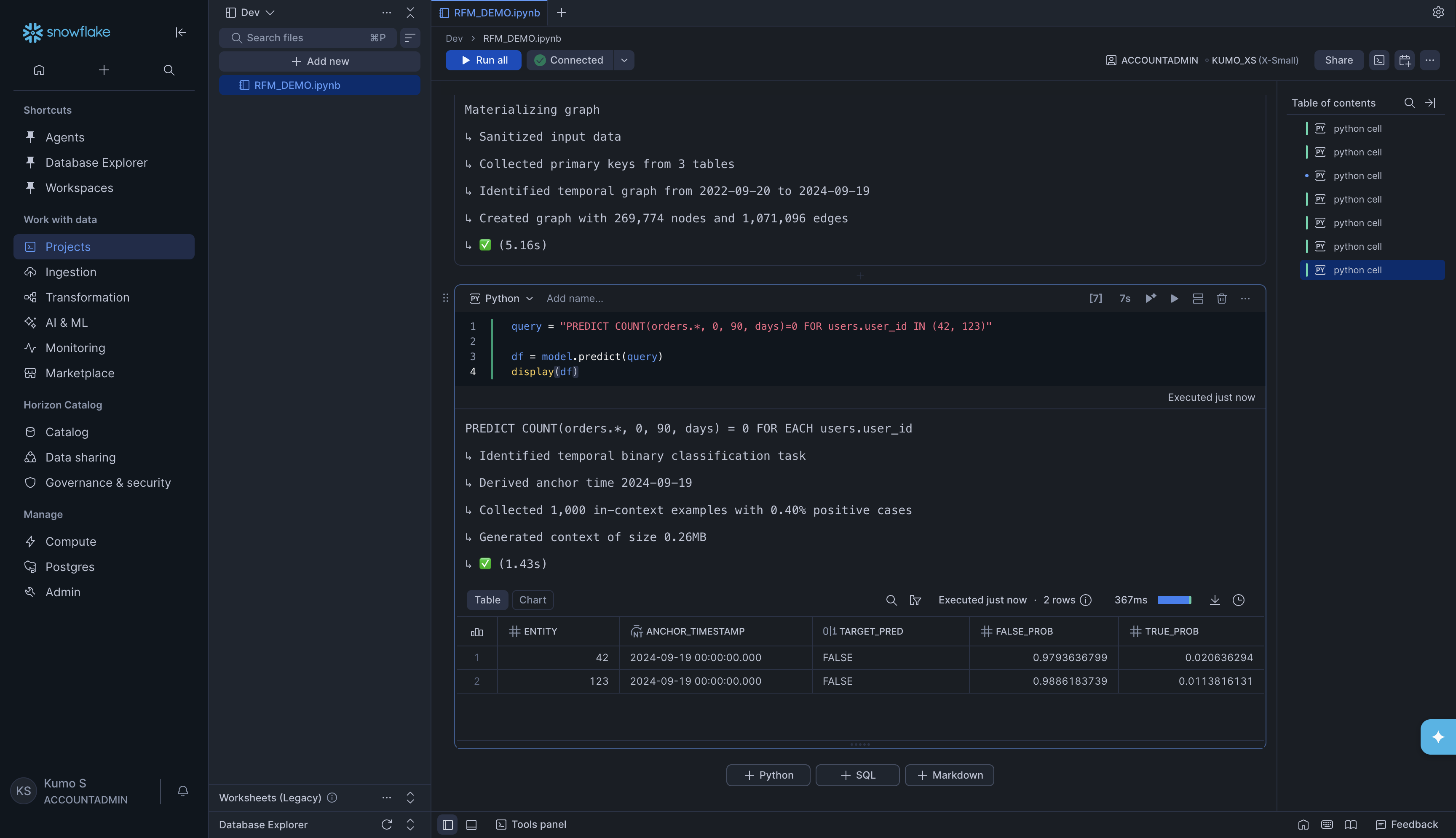The width and height of the screenshot is (1456, 838).
Task: Share the notebook
Action: [x=1338, y=60]
